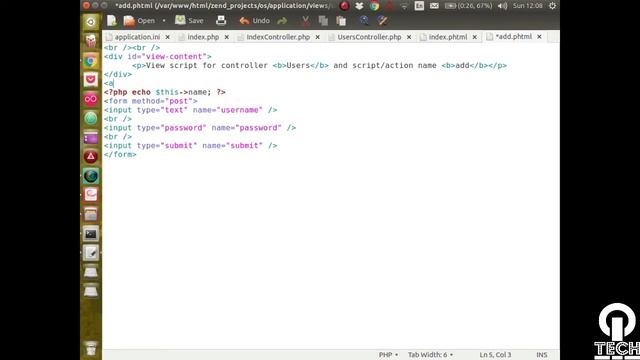Open the pink infinity-logo launcher app

91,99
